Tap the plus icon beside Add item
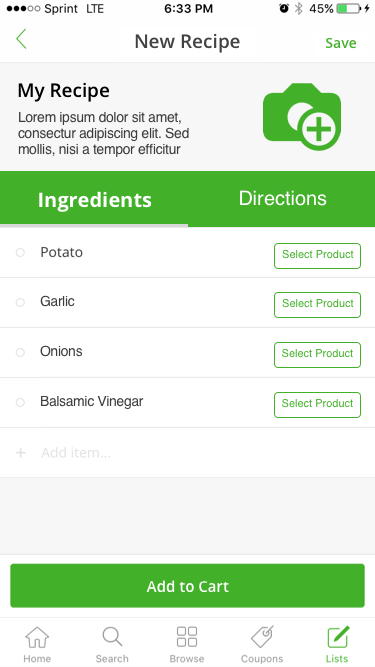Image resolution: width=375 pixels, height=667 pixels. point(20,453)
